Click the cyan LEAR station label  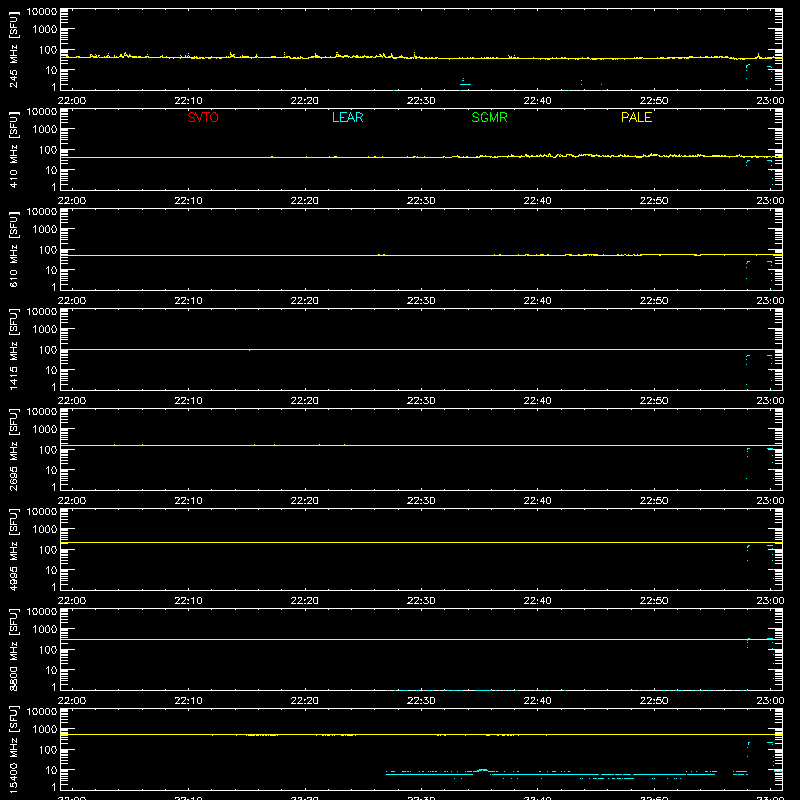point(347,117)
